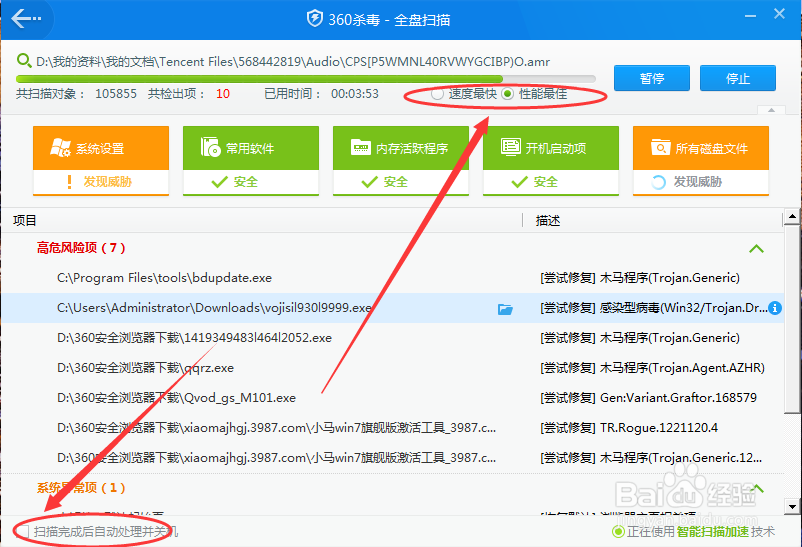Open the 所有磁盘文件 scan category card
Screen dimensions: 802x547
(701, 160)
